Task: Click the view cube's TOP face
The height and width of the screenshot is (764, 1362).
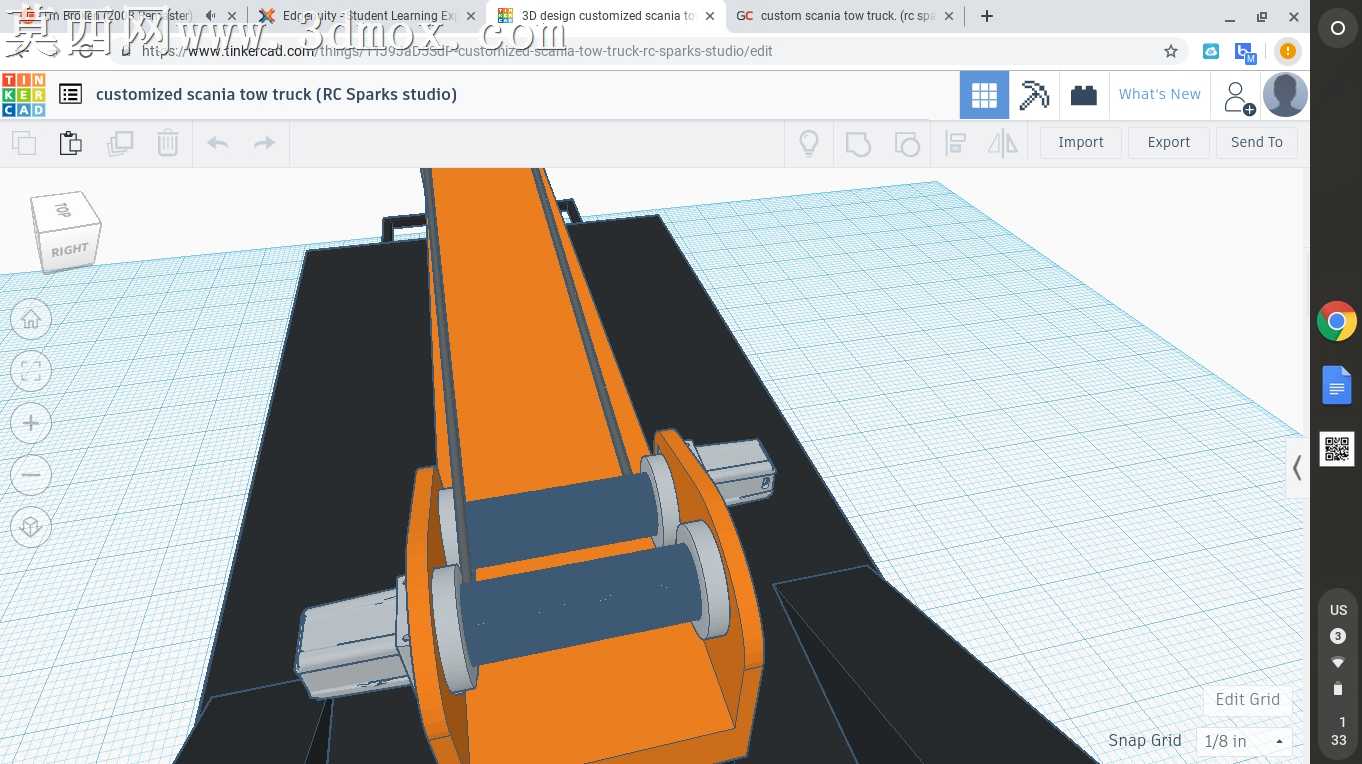Action: [x=63, y=210]
